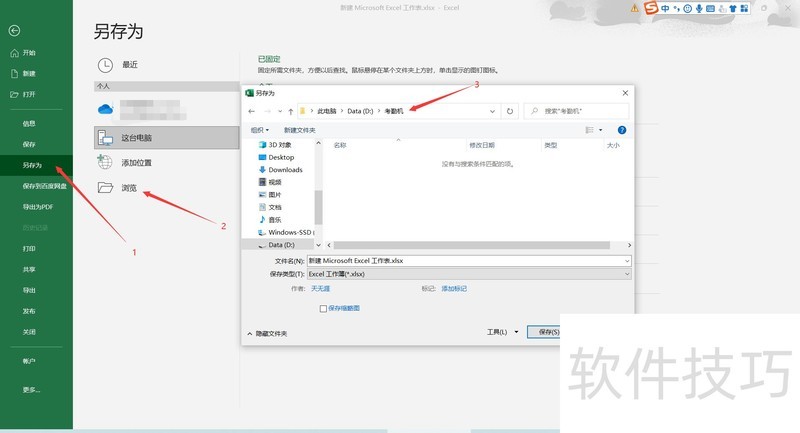Click Data (D:) in the address breadcrumb
The width and height of the screenshot is (800, 433).
point(360,111)
